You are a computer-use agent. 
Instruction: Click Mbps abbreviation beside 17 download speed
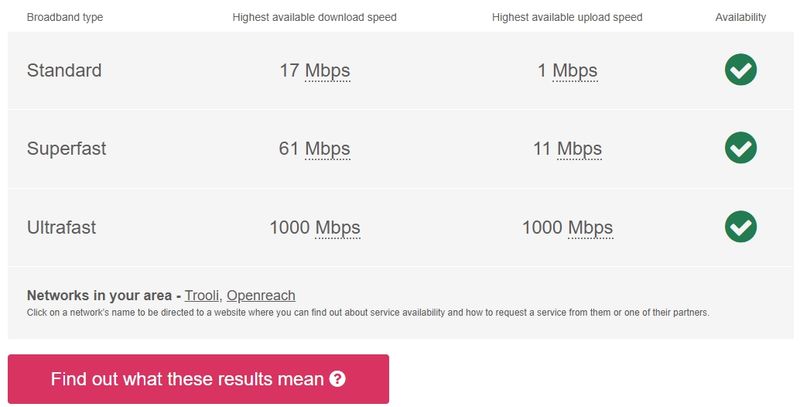click(x=328, y=70)
